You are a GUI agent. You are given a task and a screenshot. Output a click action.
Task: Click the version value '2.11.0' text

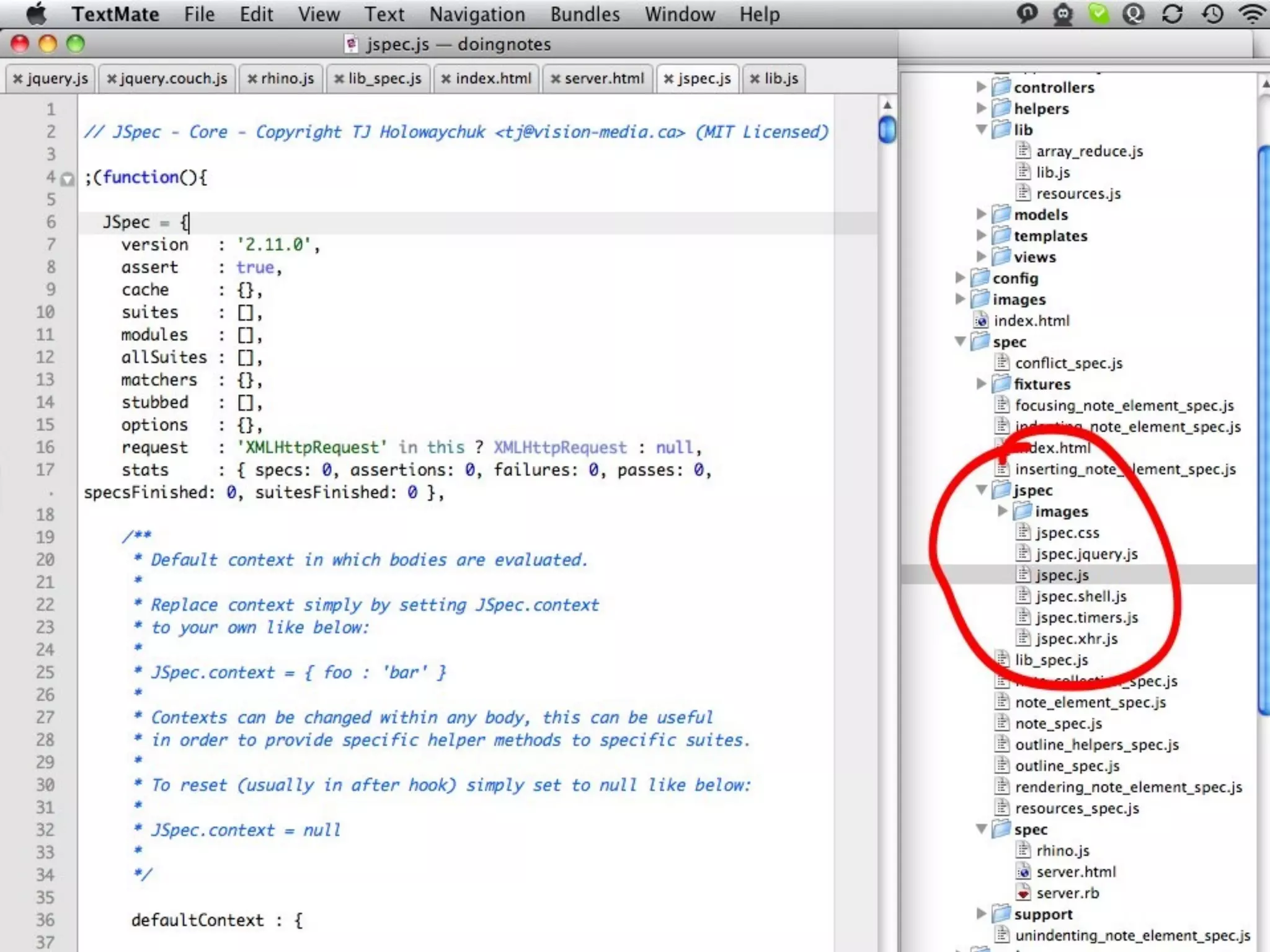tap(273, 244)
